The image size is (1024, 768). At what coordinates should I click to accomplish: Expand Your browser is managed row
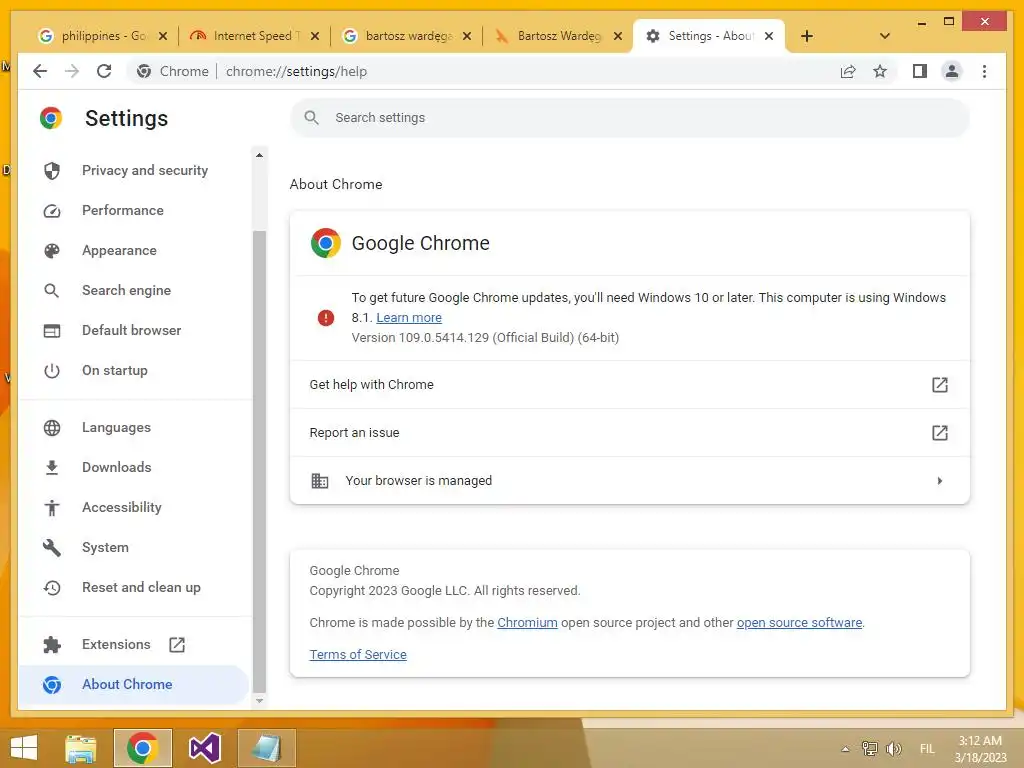[630, 481]
